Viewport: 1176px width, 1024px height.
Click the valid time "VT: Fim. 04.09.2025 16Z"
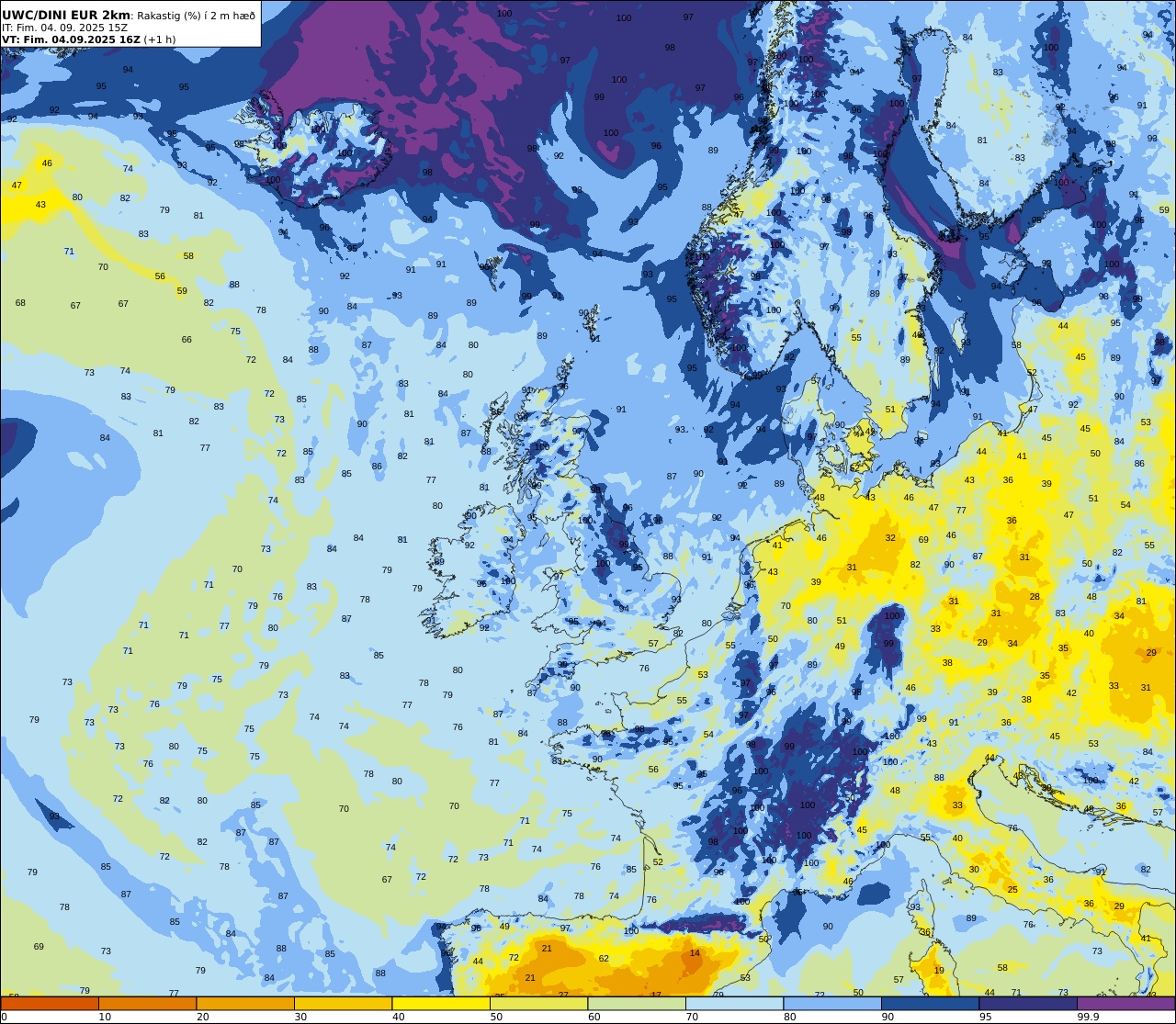[x=71, y=39]
